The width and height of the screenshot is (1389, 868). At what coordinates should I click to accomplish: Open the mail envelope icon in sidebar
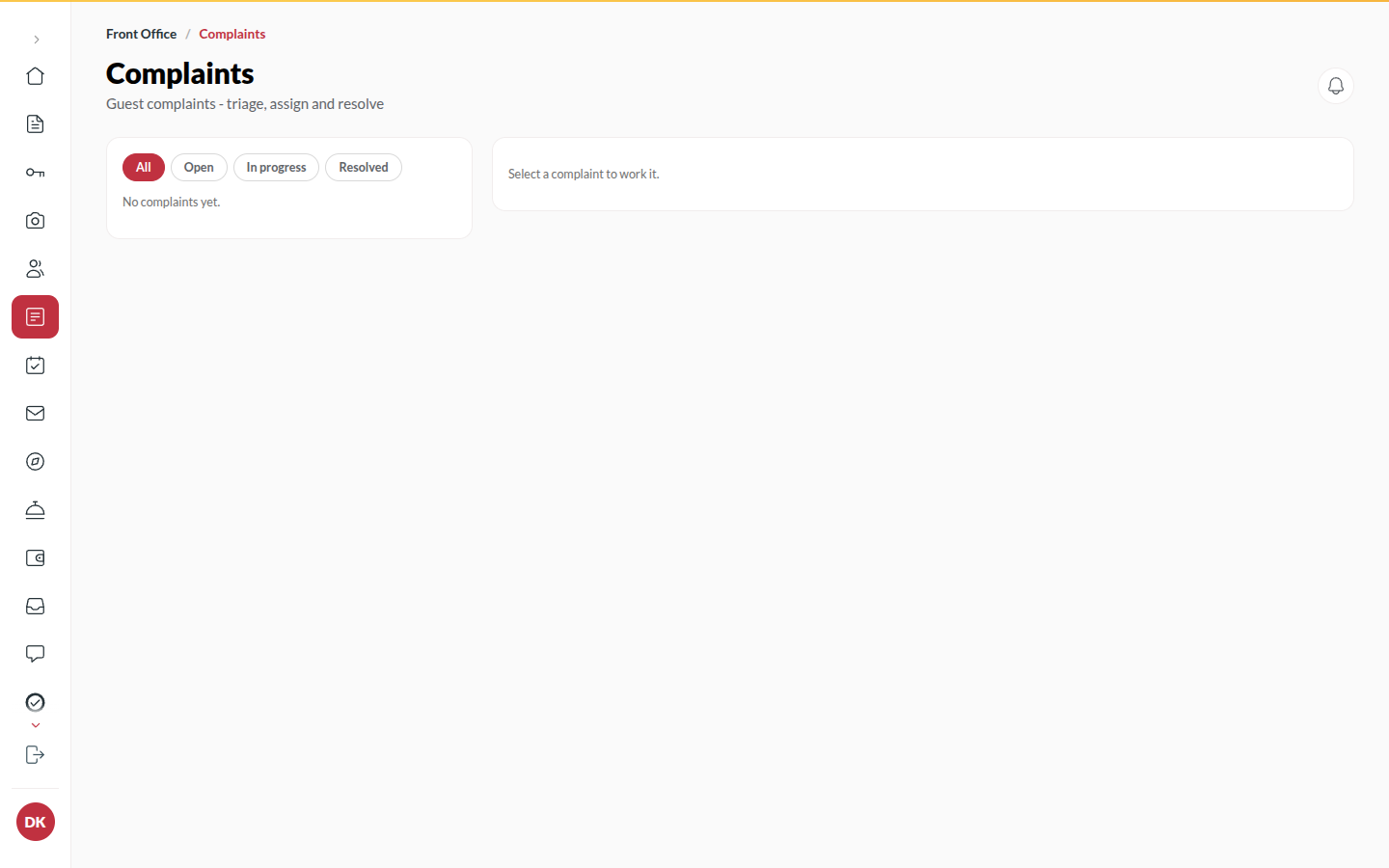click(x=36, y=414)
